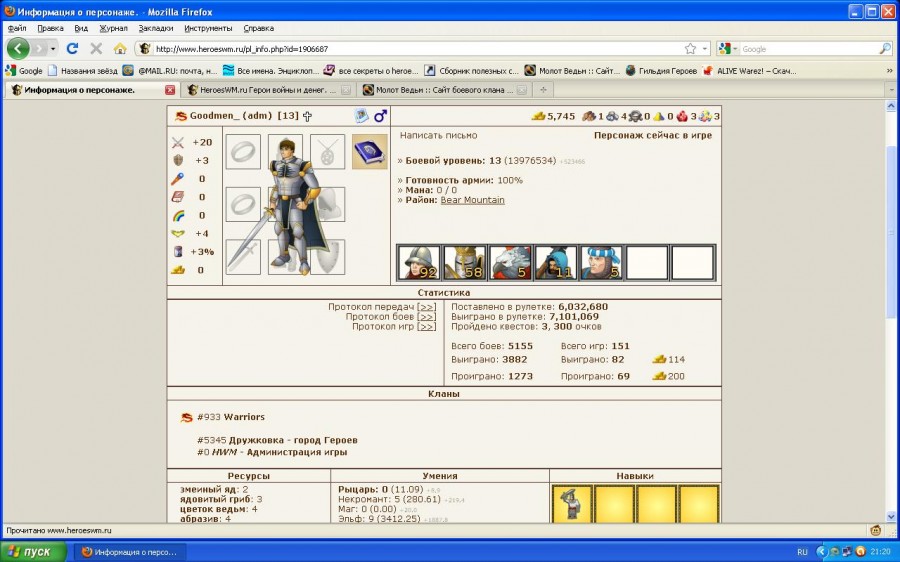Open the Закладки menu
This screenshot has width=900, height=562.
pos(156,28)
